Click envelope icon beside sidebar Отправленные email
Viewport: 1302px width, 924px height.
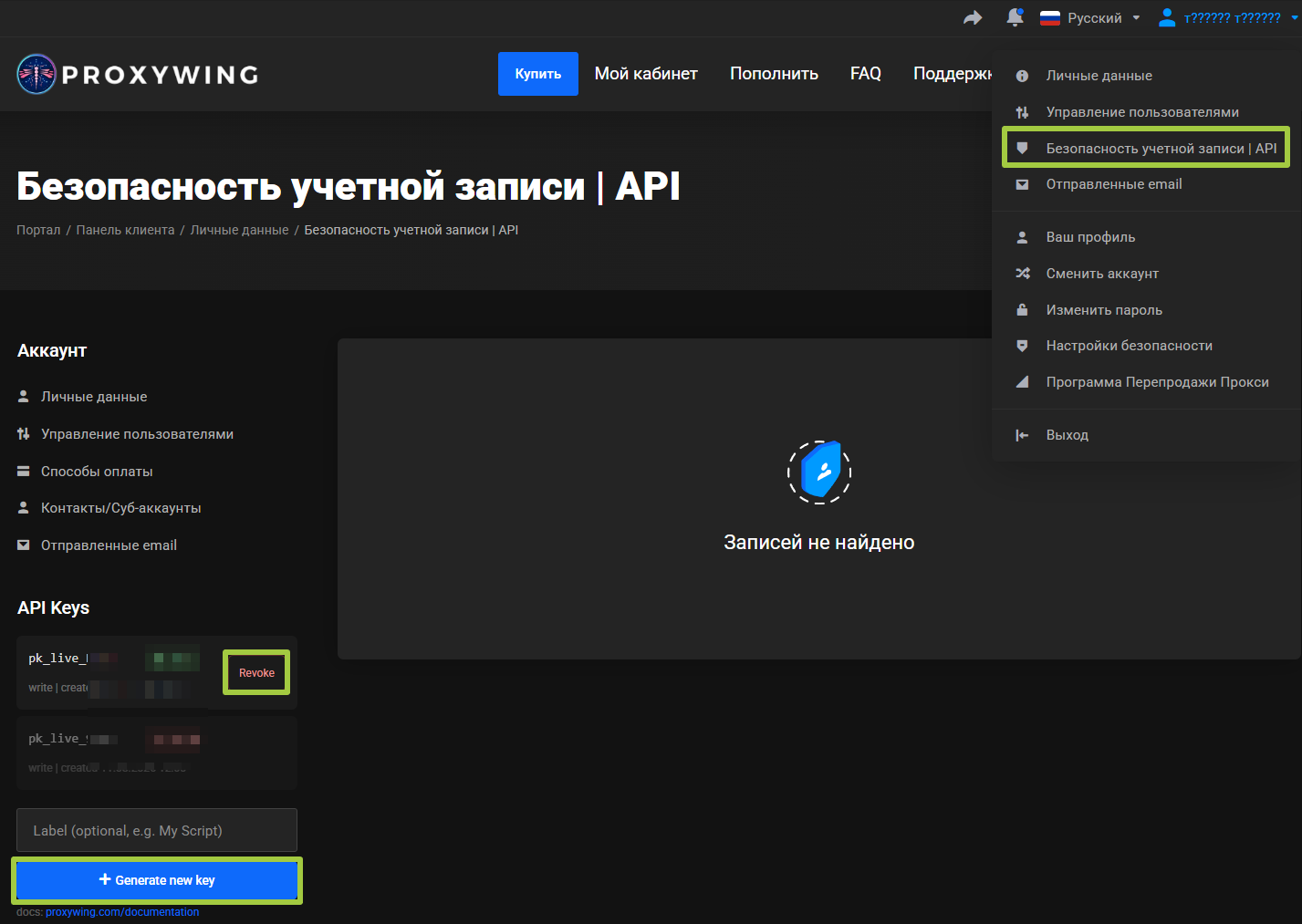point(24,545)
